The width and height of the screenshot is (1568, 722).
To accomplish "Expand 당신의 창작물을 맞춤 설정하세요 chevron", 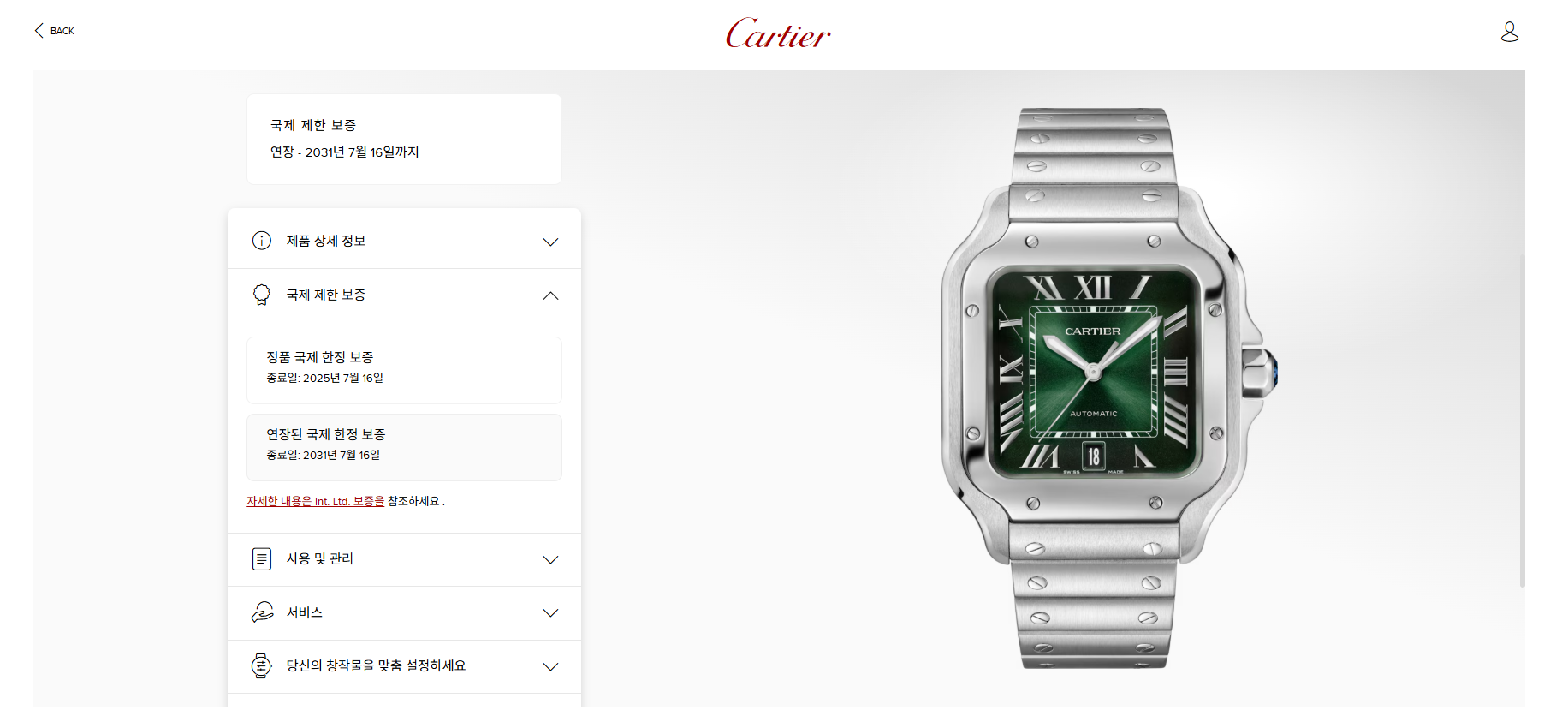I will 550,666.
